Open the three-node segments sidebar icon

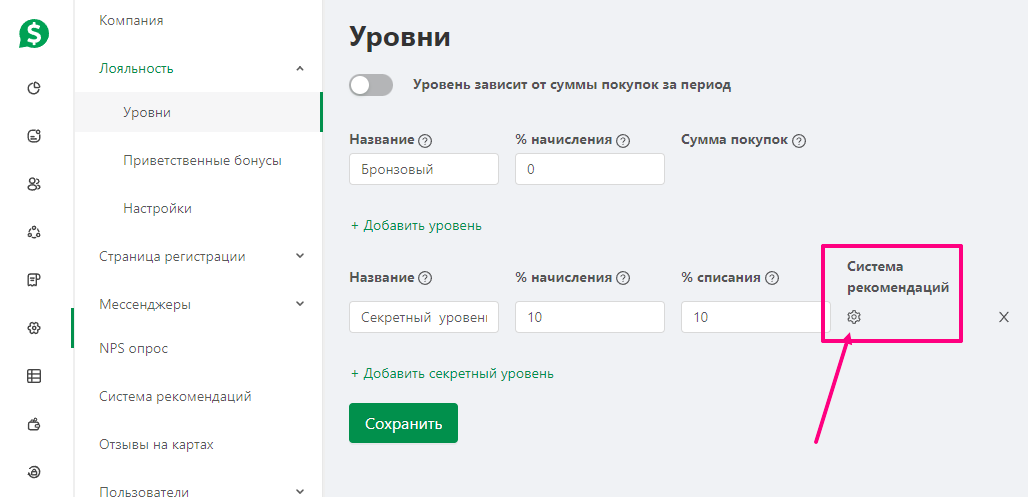pyautogui.click(x=34, y=232)
